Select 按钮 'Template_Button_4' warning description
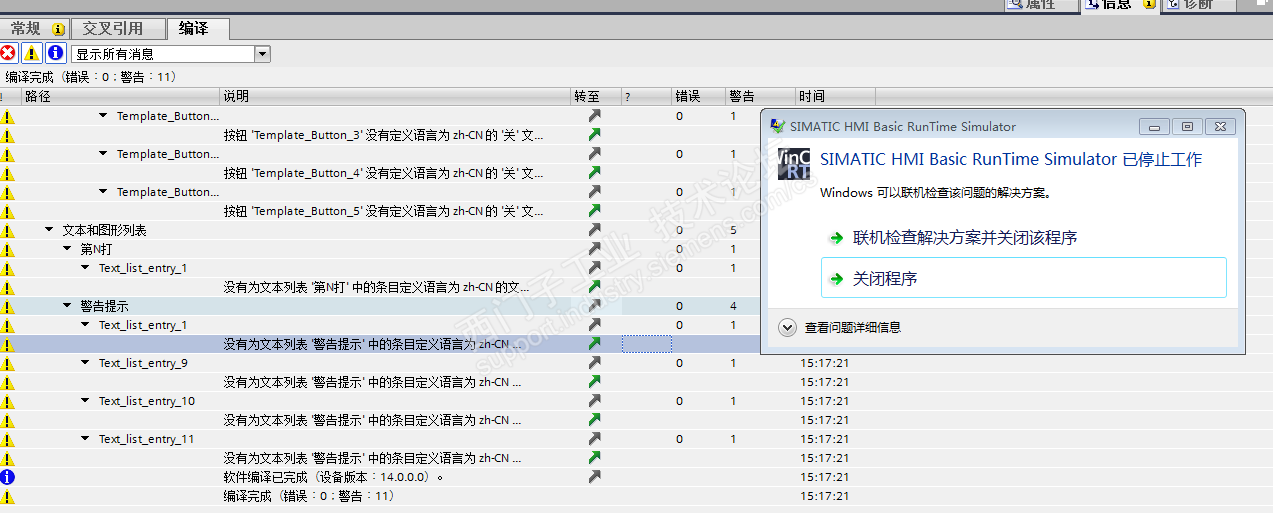The image size is (1273, 513). pos(384,173)
